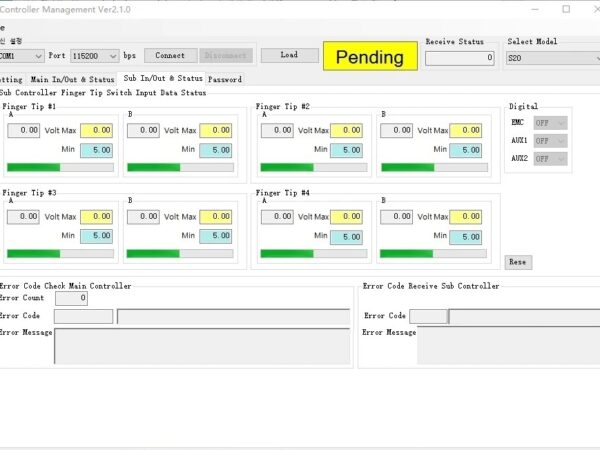Click Finger Tip #3 A Min field

96,236
